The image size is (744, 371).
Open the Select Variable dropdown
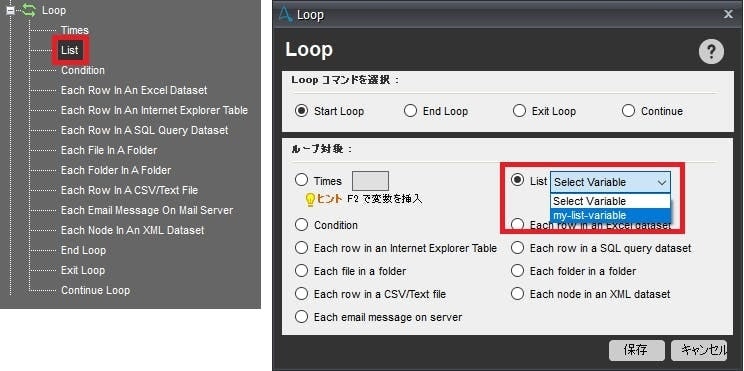coord(610,182)
